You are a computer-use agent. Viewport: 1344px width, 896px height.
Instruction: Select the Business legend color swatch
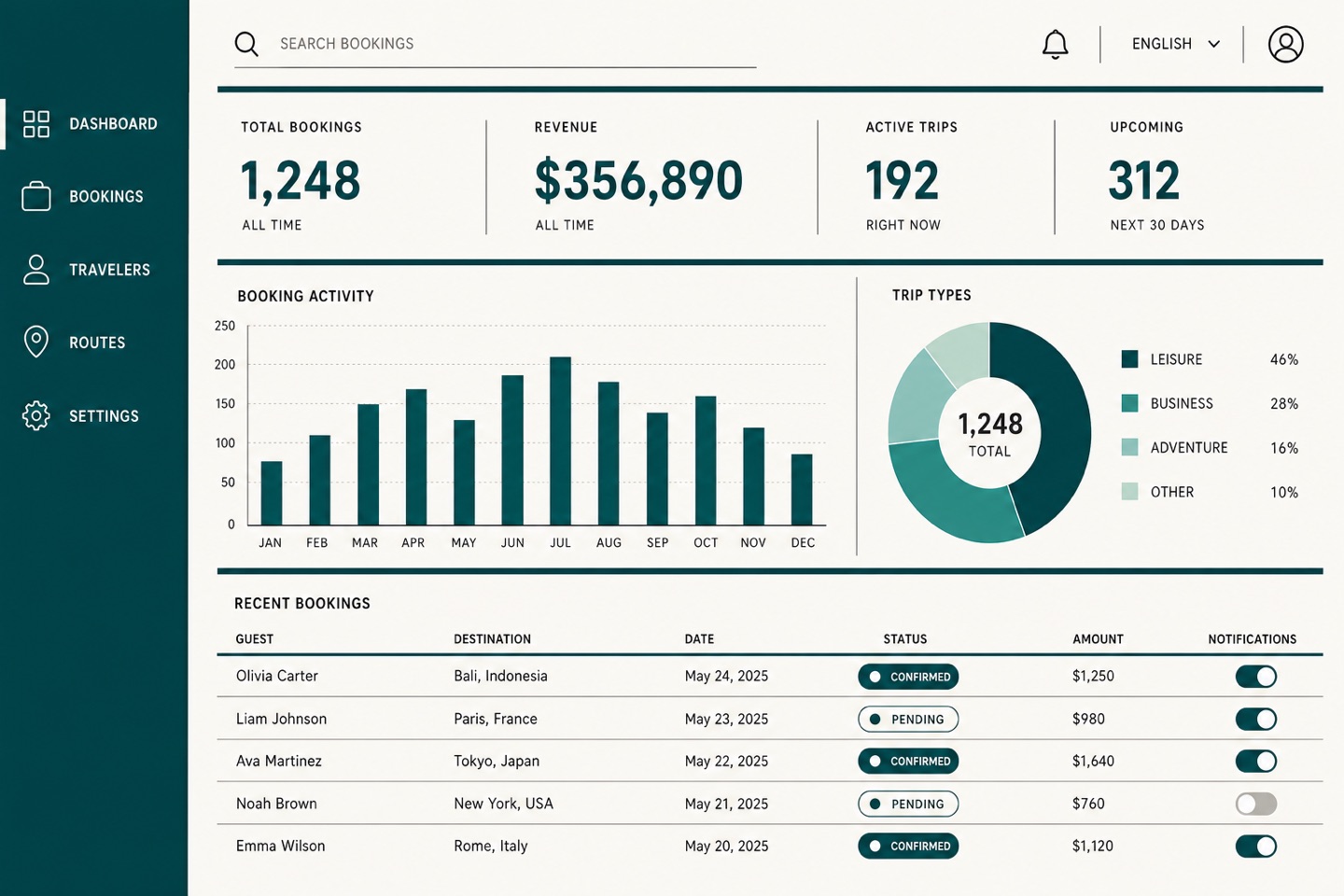click(x=1129, y=403)
